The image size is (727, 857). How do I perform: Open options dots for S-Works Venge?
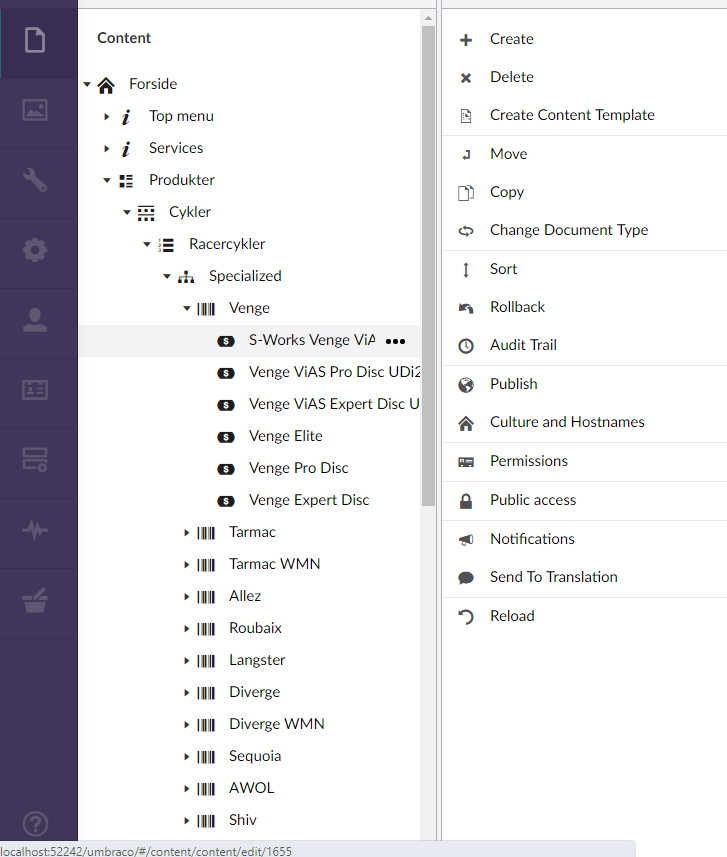pyautogui.click(x=396, y=341)
